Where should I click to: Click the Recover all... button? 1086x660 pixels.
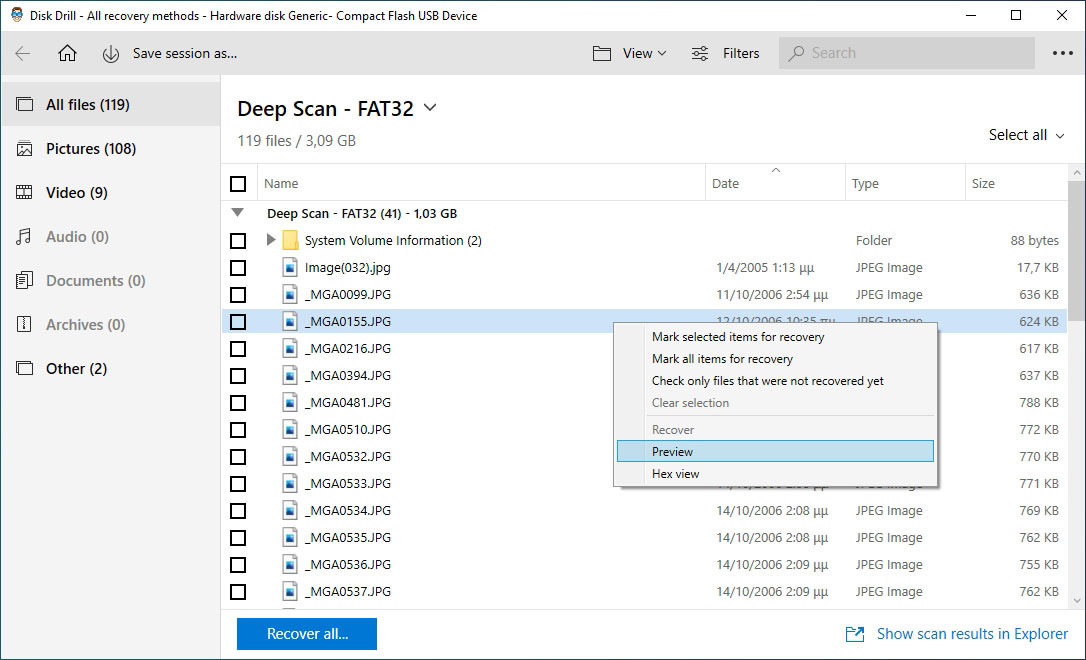[x=307, y=634]
